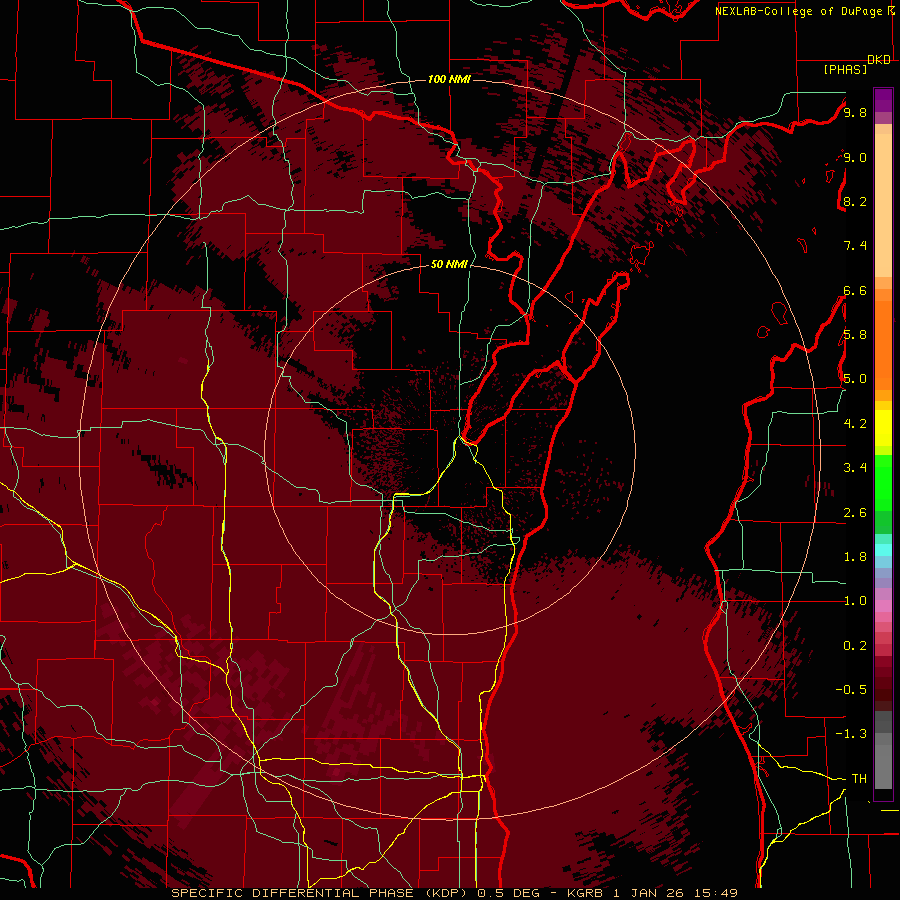Click the TH threshold label
The image size is (900, 900).
(x=859, y=779)
